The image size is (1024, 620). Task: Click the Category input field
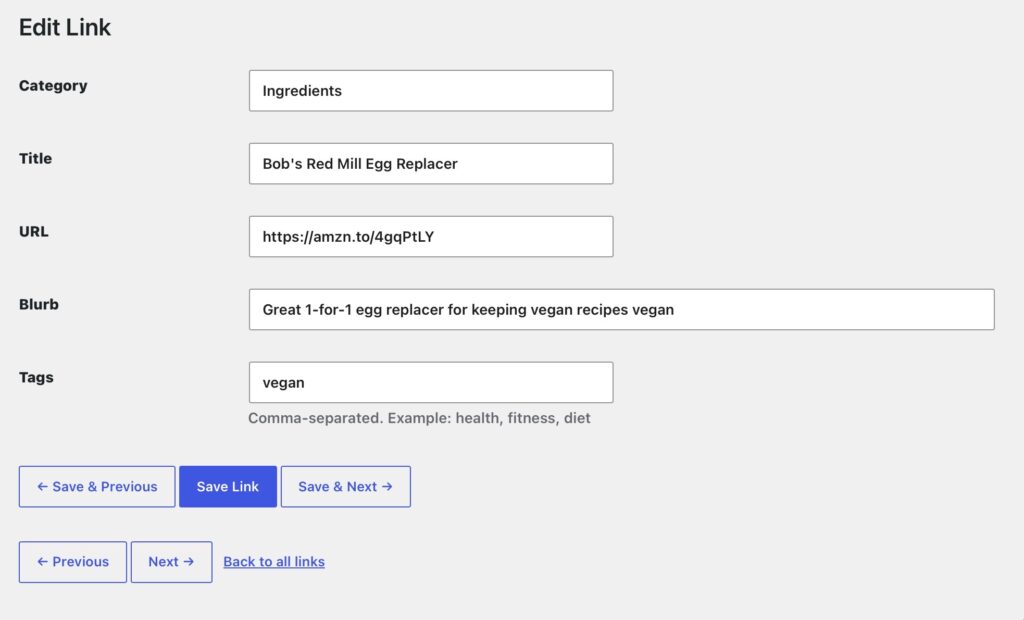click(x=431, y=91)
